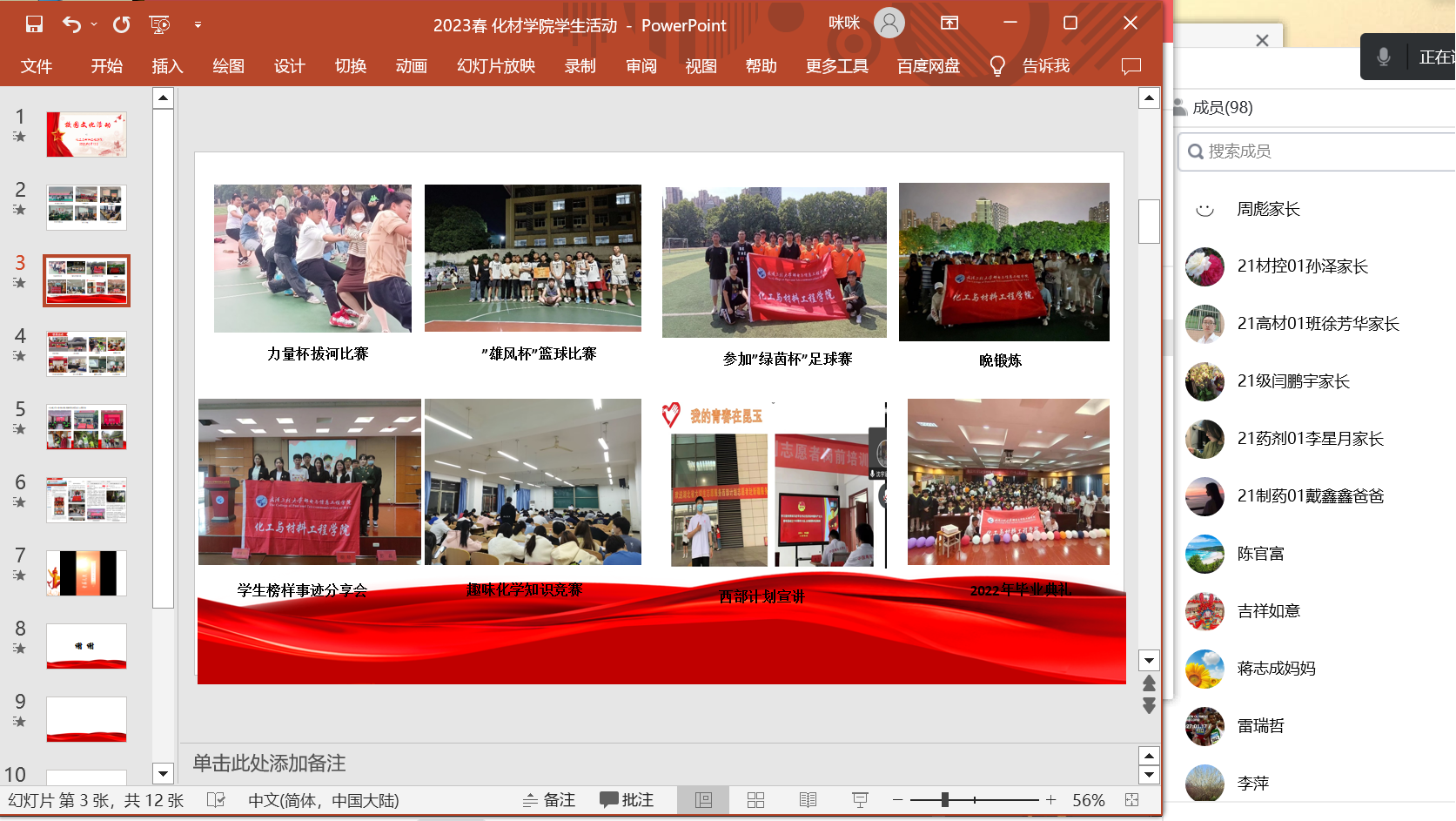Open the 插入 ribbon tab
Image resolution: width=1456 pixels, height=821 pixels.
tap(167, 66)
